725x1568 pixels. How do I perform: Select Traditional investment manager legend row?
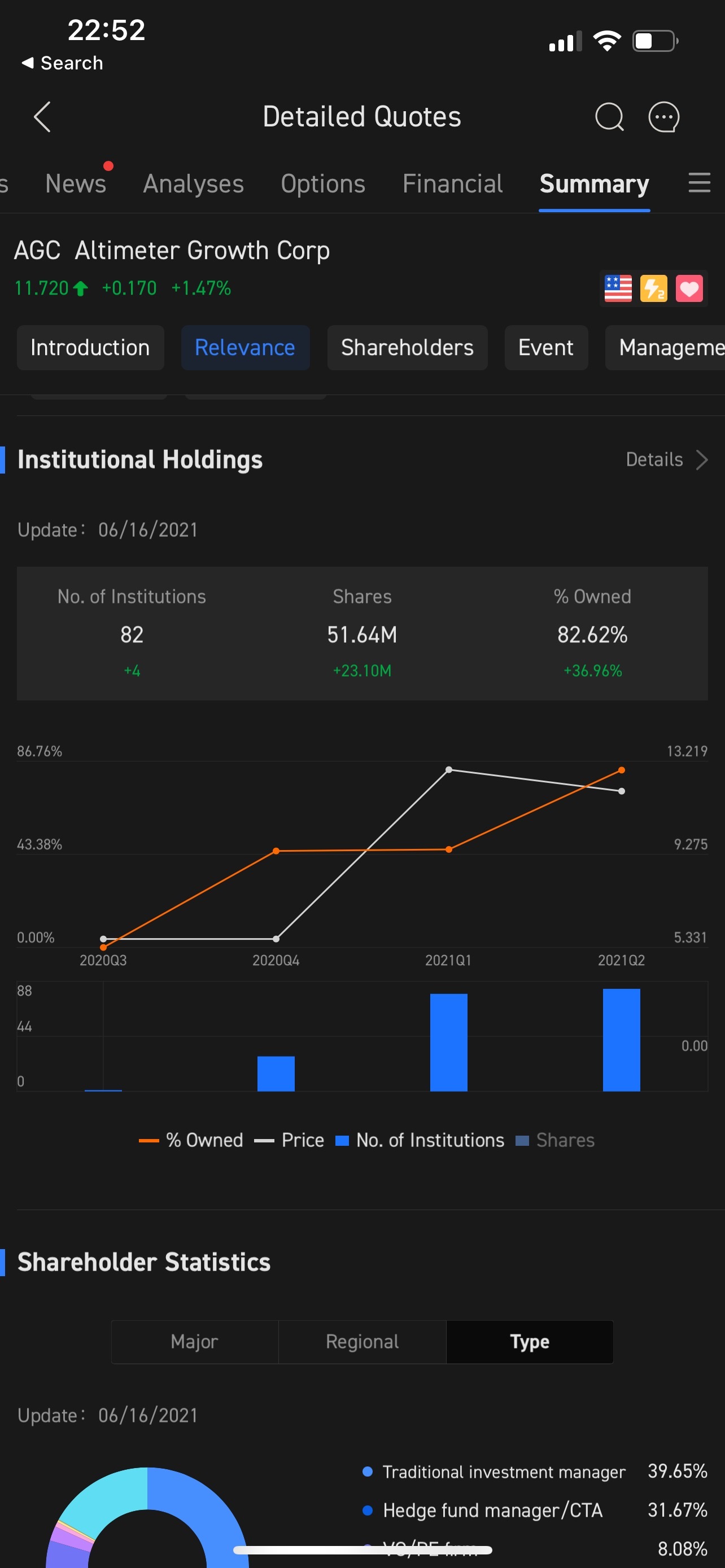[535, 1472]
